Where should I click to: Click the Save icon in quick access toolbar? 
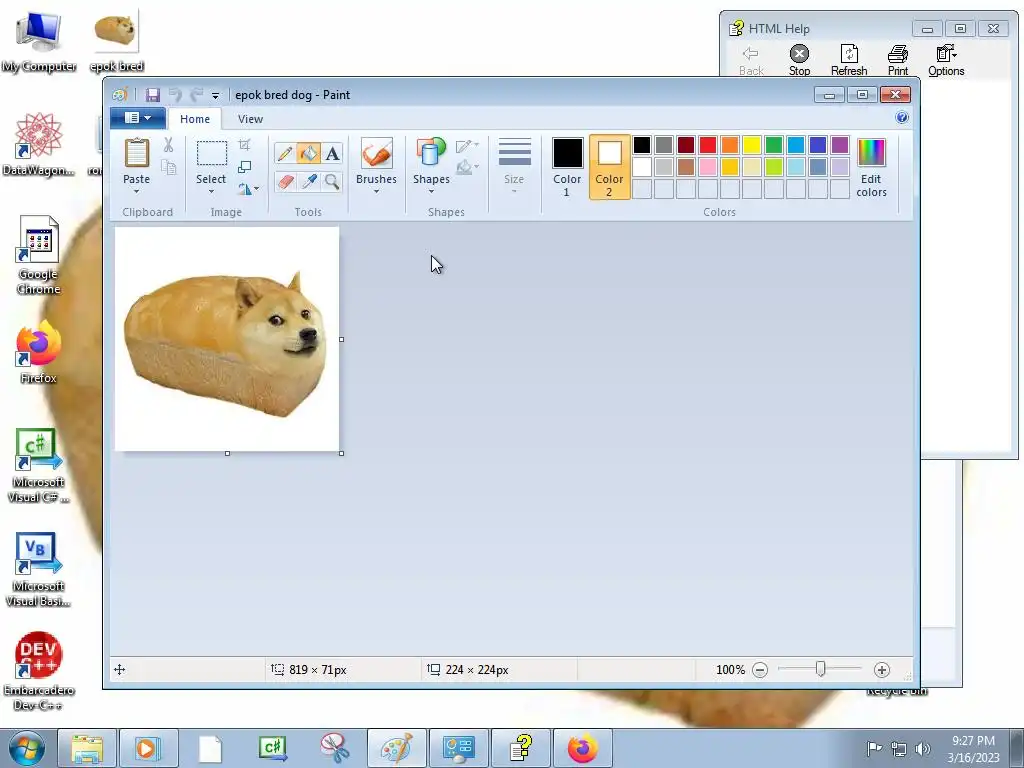(x=152, y=95)
